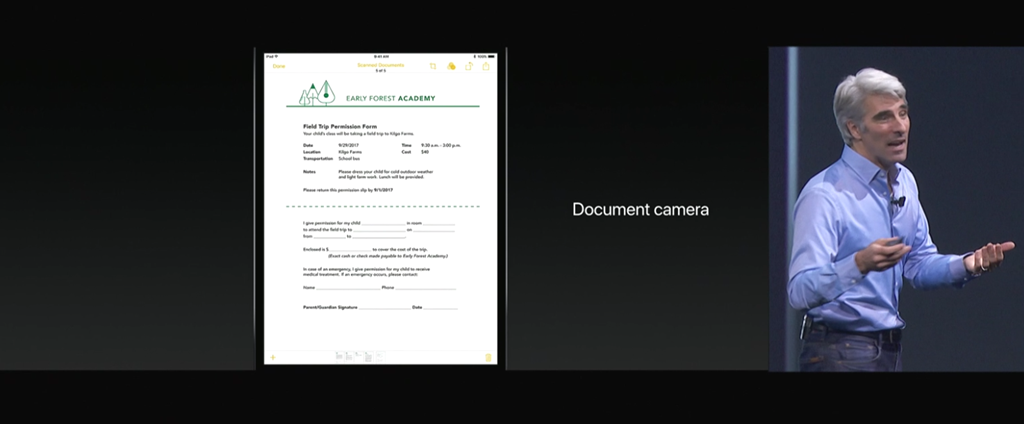Viewport: 1024px width, 424px height.
Task: Tap Done in the scanned document viewer
Action: click(x=279, y=66)
